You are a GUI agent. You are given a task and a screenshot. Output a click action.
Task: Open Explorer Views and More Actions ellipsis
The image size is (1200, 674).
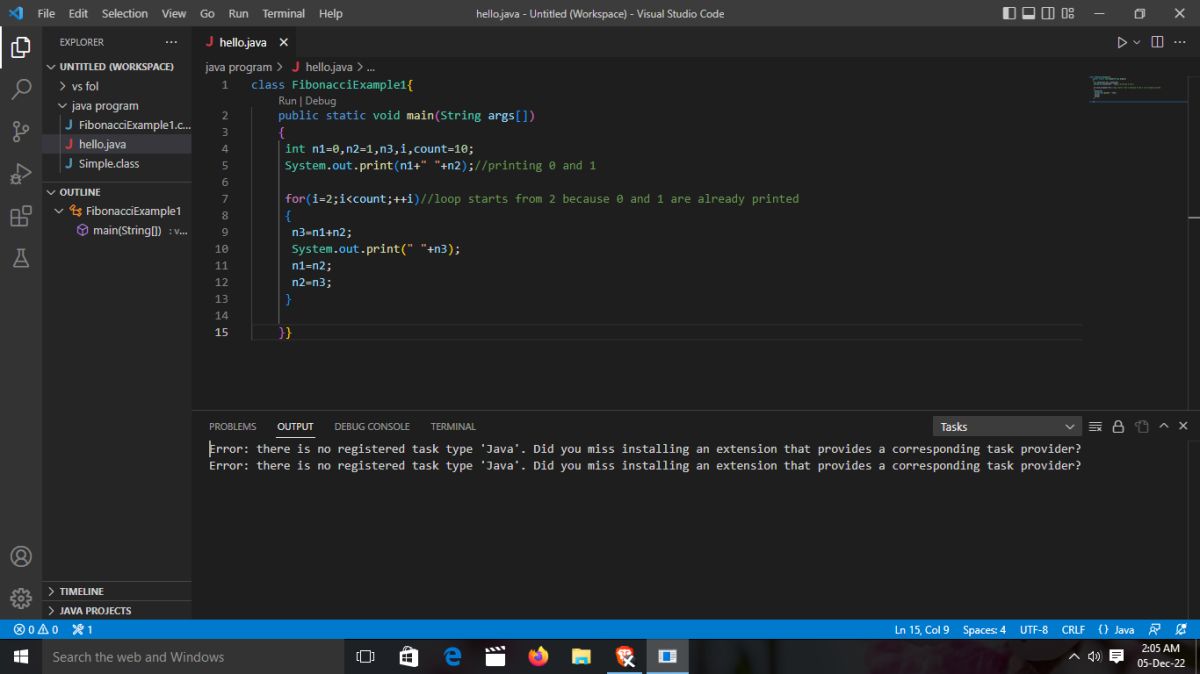pyautogui.click(x=171, y=42)
